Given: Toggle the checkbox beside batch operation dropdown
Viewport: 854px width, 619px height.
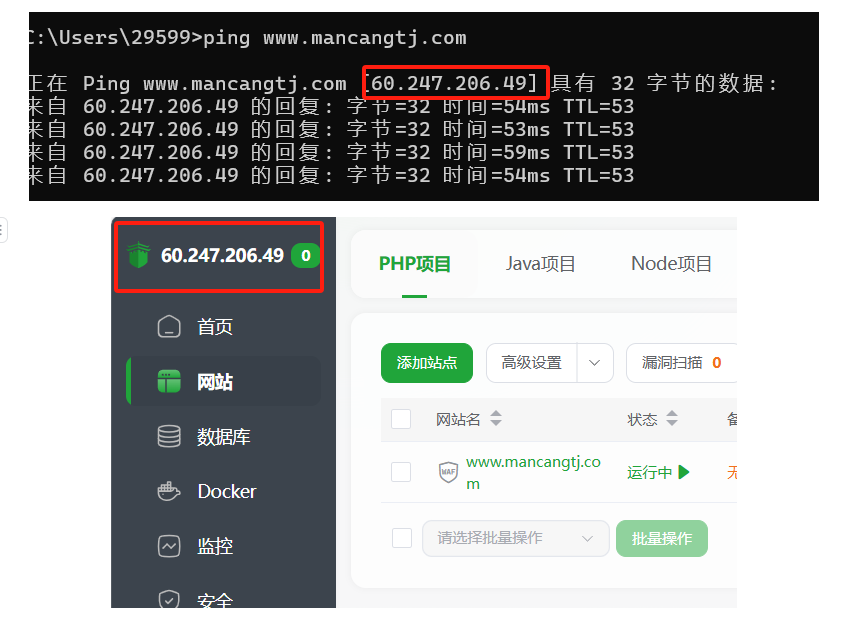Looking at the screenshot, I should 402,538.
